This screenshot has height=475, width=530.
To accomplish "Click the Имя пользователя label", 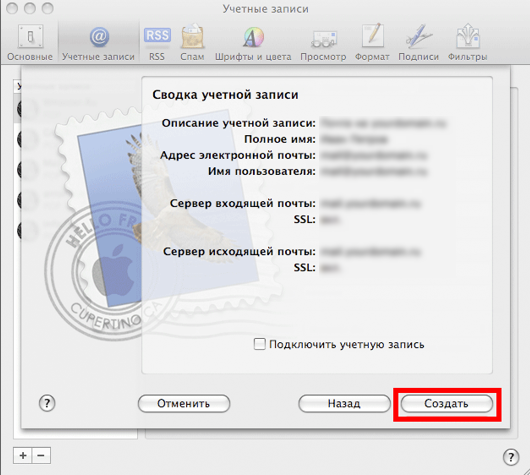I will pyautogui.click(x=262, y=171).
